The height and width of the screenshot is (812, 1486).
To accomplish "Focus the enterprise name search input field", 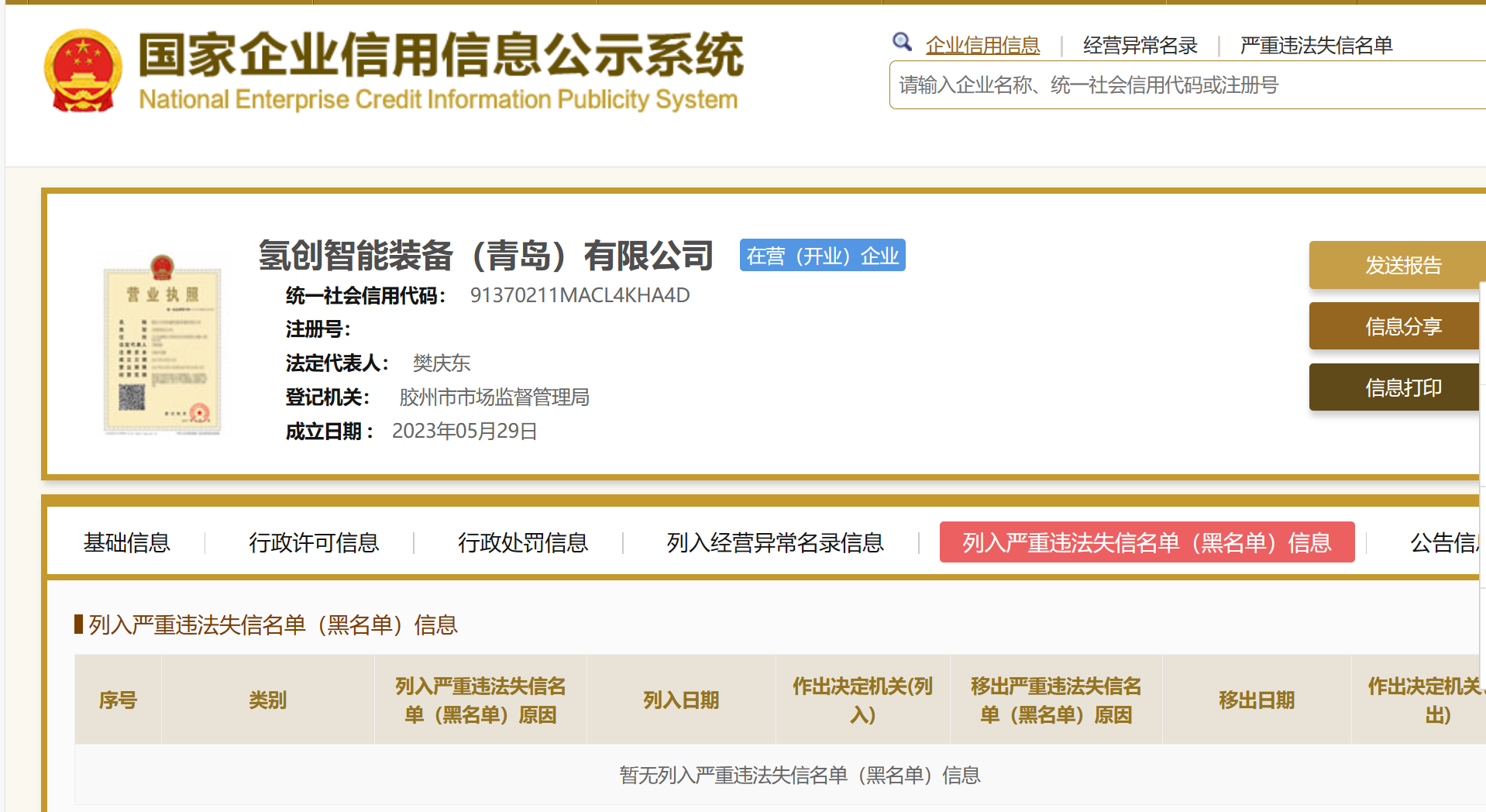I will tap(1188, 85).
